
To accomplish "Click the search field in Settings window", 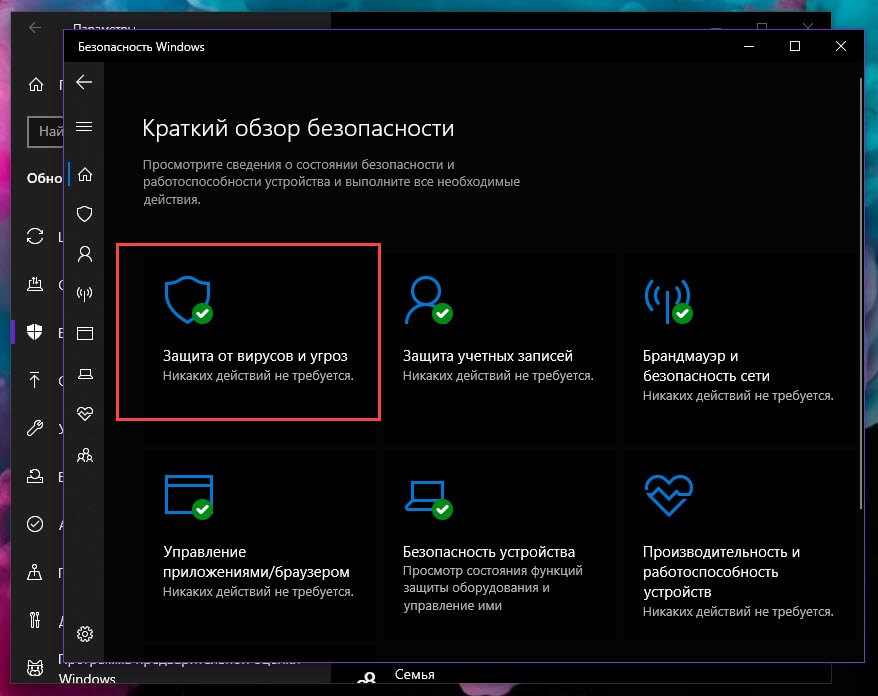I will pyautogui.click(x=45, y=132).
